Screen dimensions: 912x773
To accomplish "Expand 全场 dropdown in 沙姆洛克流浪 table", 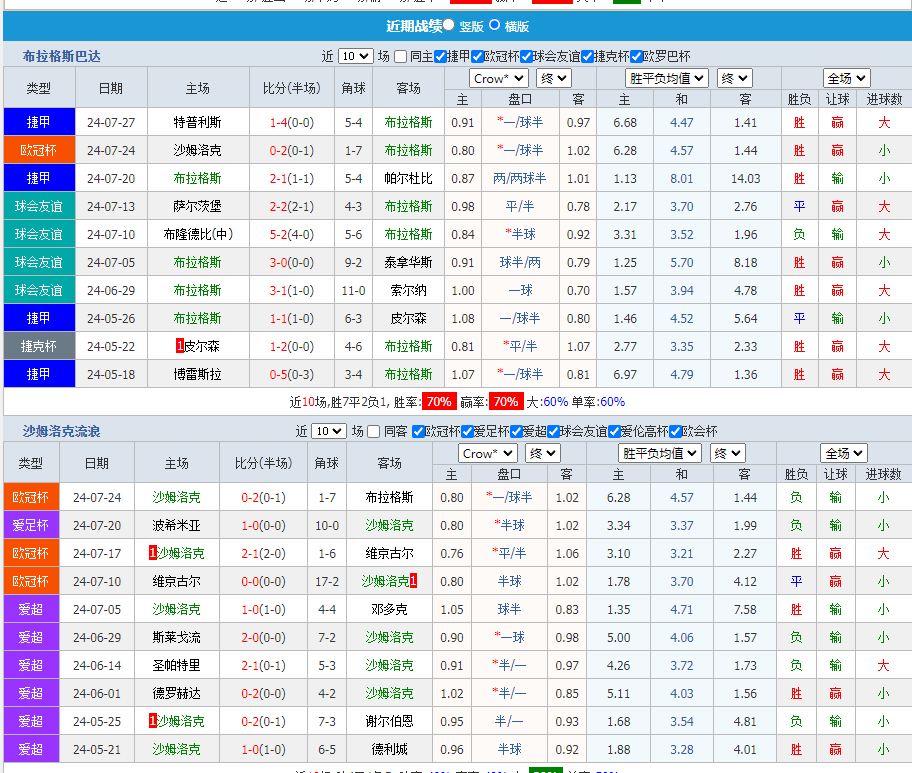I will (x=844, y=453).
